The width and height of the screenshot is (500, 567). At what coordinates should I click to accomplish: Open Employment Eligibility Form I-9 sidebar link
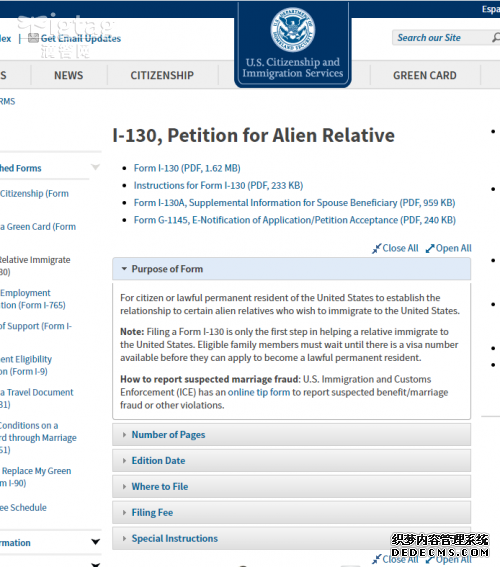26,365
